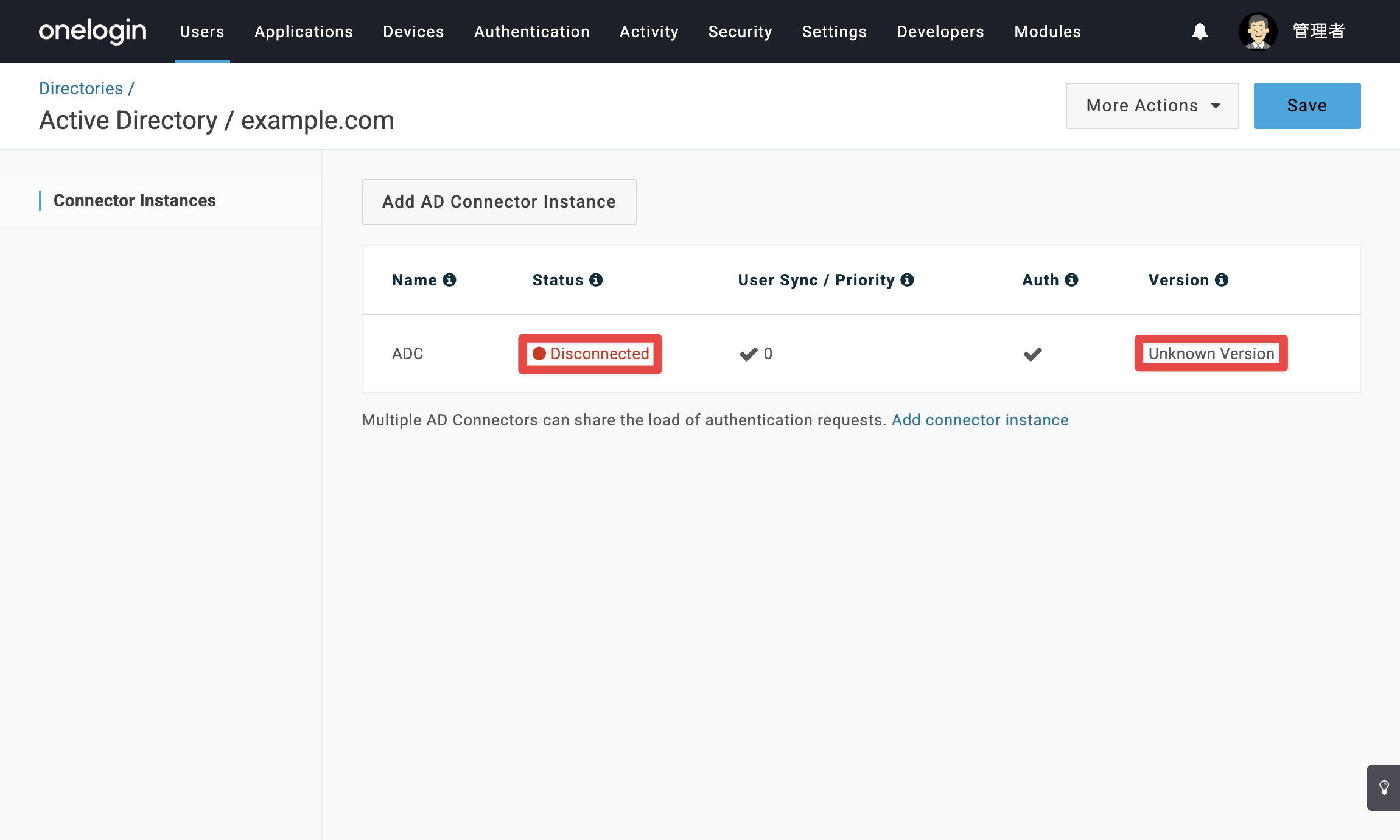Viewport: 1400px width, 840px height.
Task: Open the Activity menu
Action: (649, 32)
